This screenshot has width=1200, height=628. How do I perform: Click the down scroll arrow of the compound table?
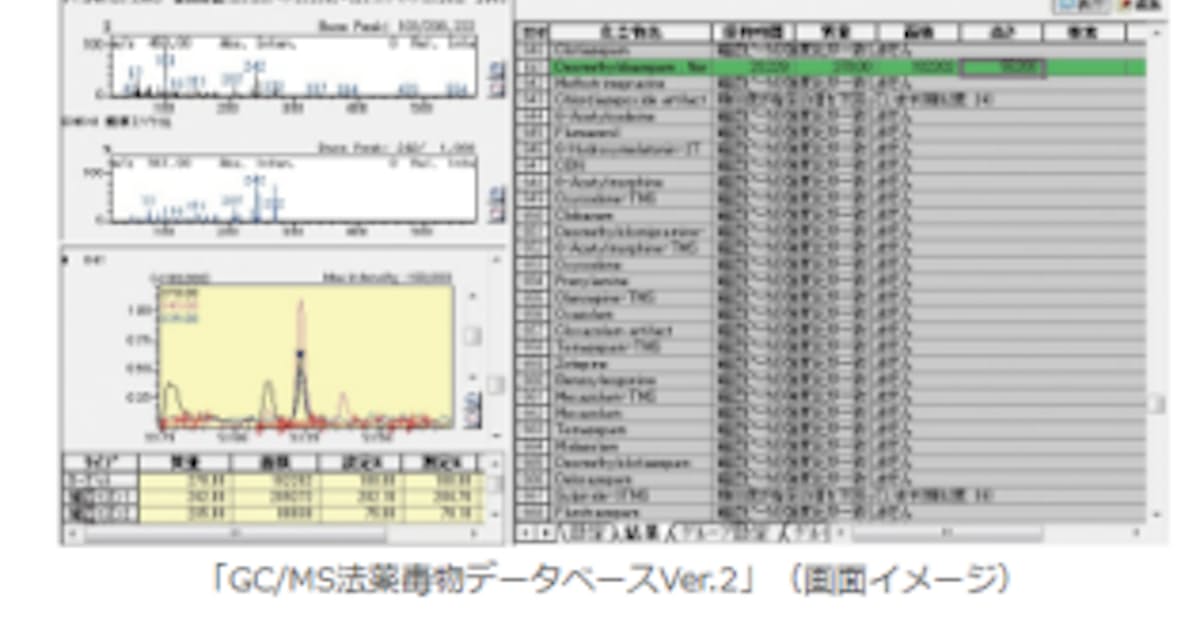click(x=1156, y=514)
